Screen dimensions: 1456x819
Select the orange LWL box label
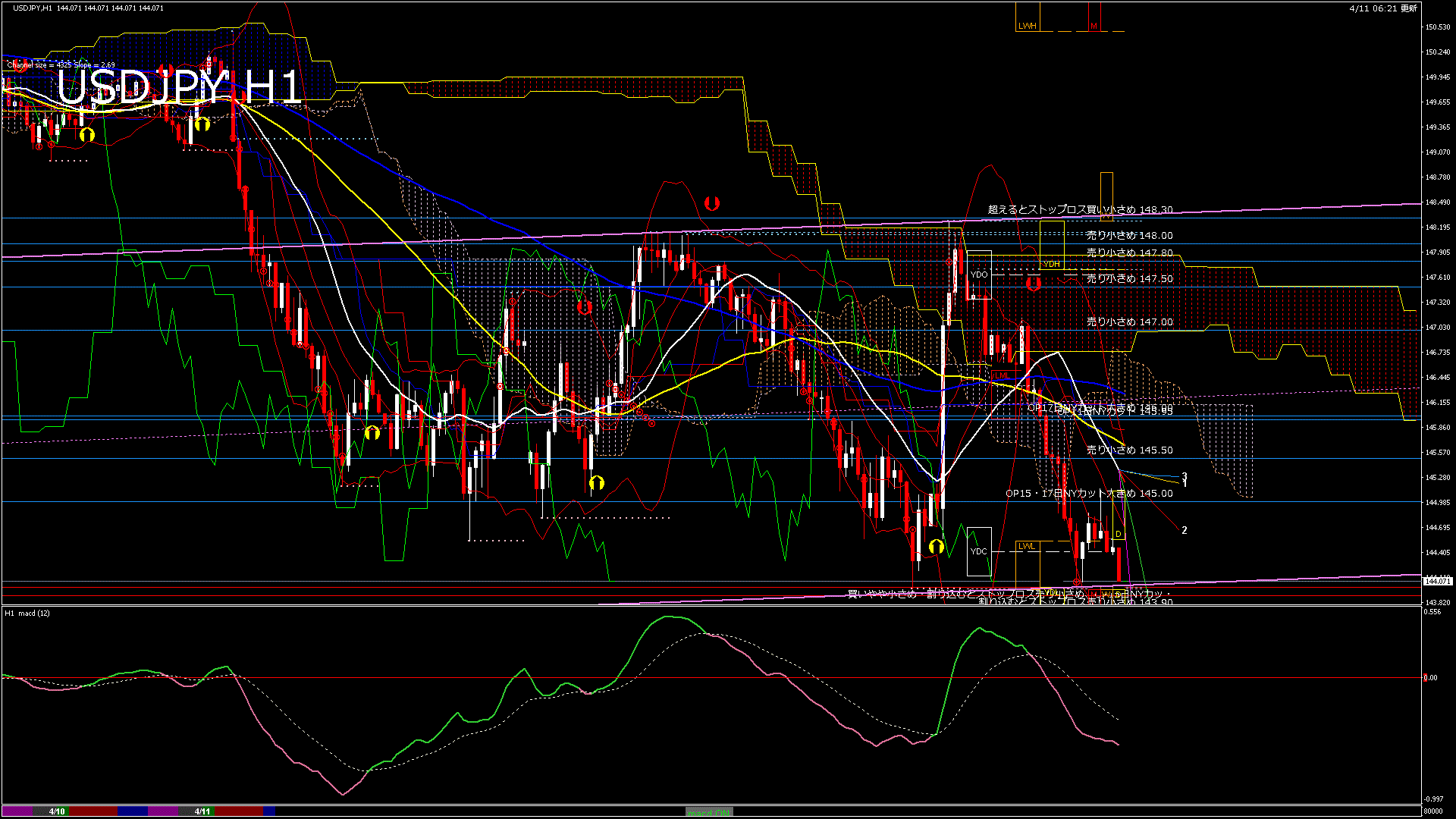1026,546
